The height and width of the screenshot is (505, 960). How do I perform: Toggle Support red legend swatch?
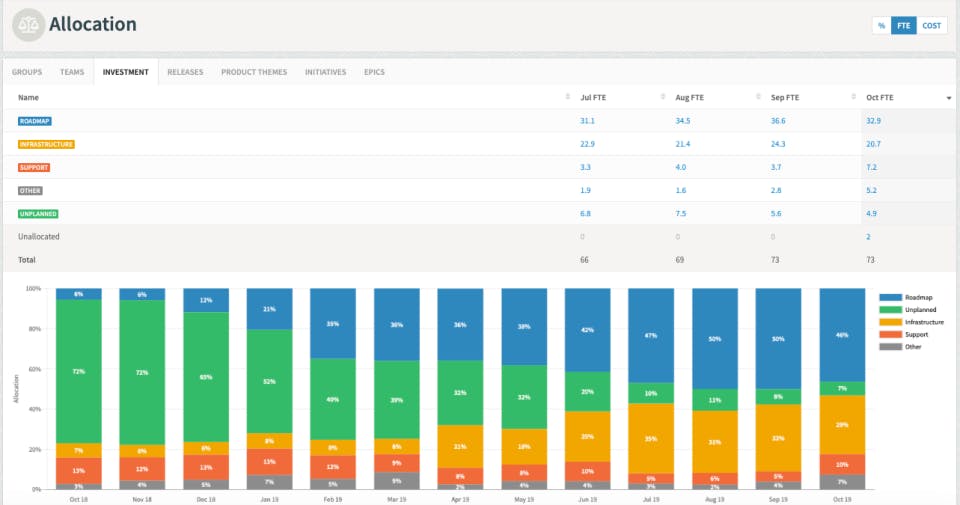(890, 334)
